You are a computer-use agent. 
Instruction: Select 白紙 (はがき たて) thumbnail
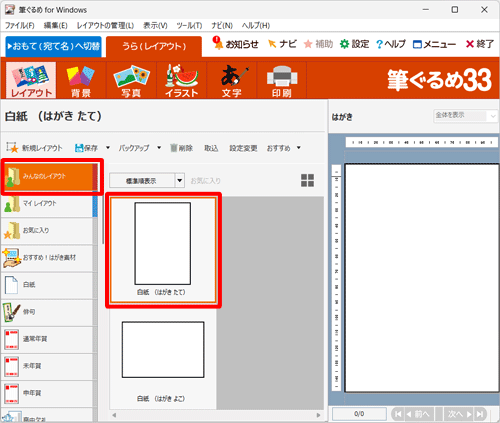tap(163, 250)
